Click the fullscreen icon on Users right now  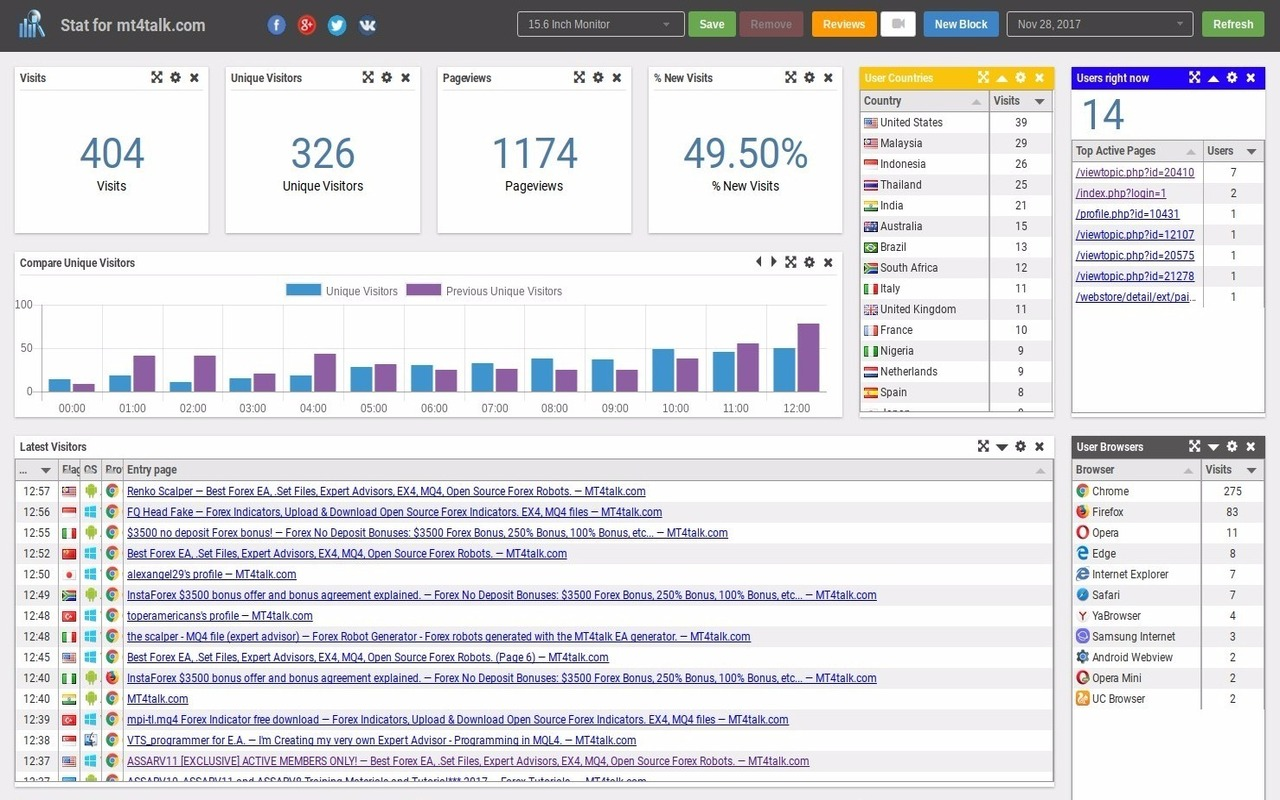point(1194,77)
